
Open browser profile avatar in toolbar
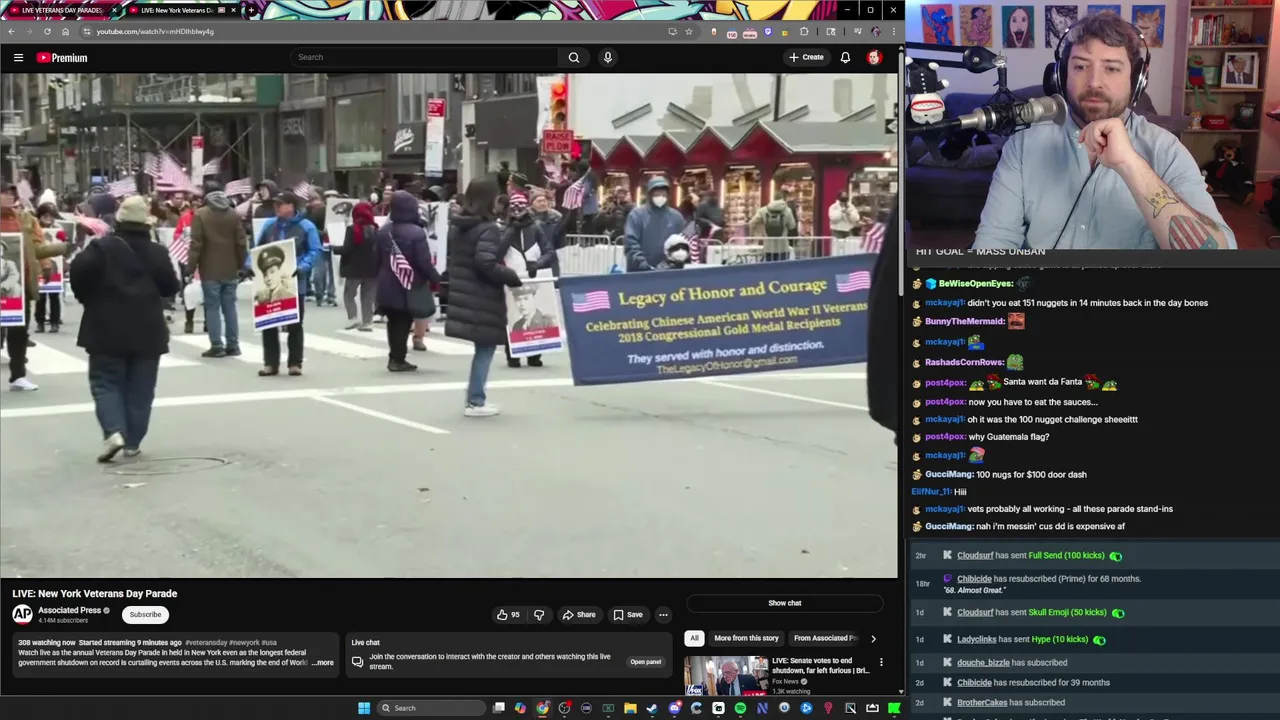click(x=876, y=31)
